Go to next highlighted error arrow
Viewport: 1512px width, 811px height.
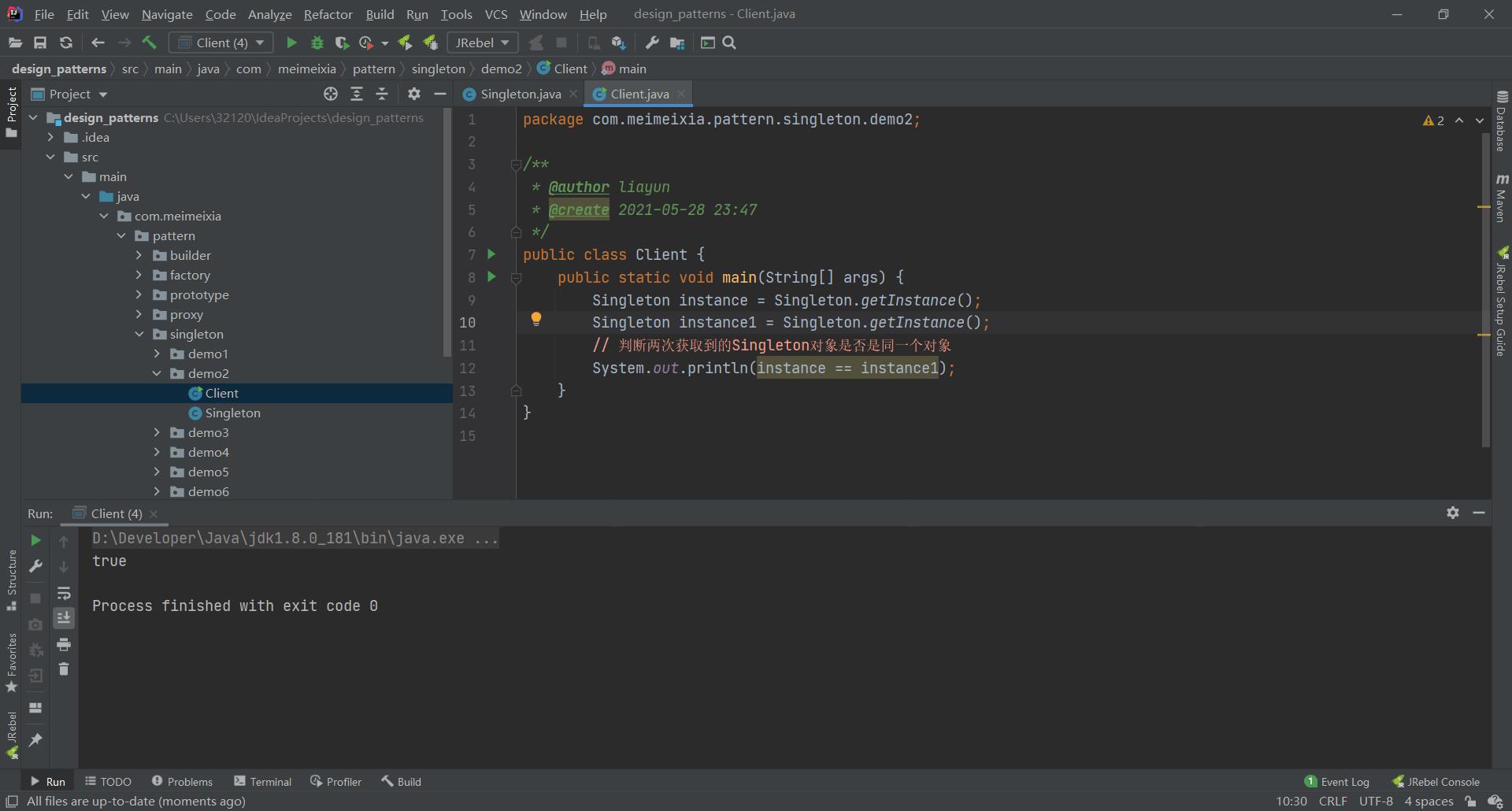click(1480, 120)
